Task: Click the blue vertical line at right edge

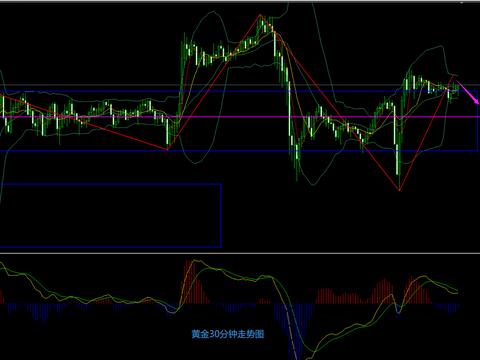Action: pos(478,121)
